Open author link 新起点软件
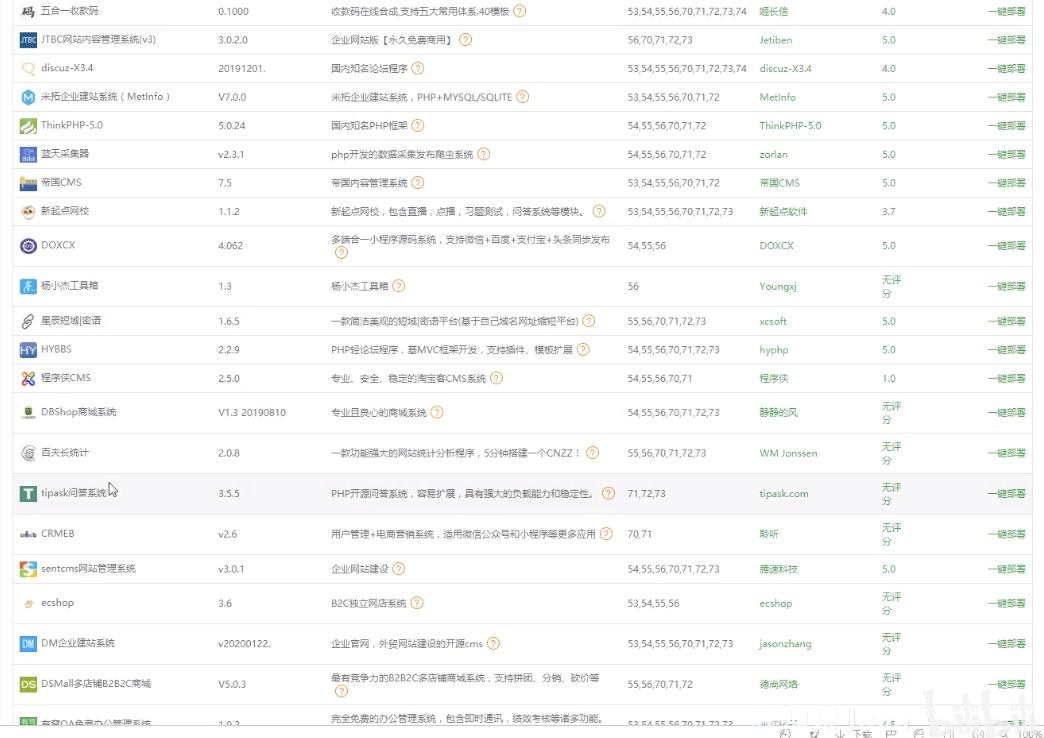 click(x=783, y=212)
